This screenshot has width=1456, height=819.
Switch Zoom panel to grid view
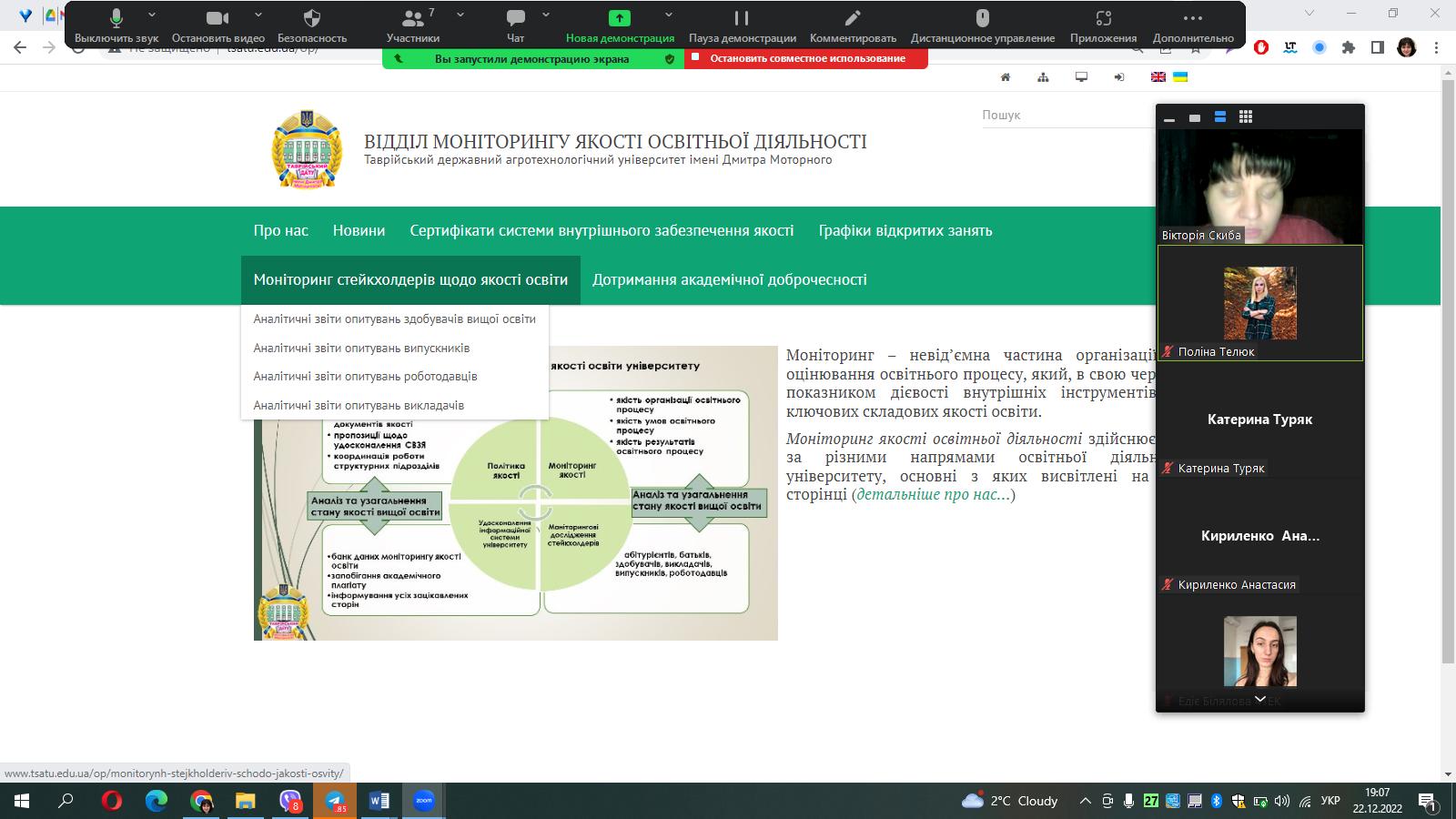[1246, 116]
